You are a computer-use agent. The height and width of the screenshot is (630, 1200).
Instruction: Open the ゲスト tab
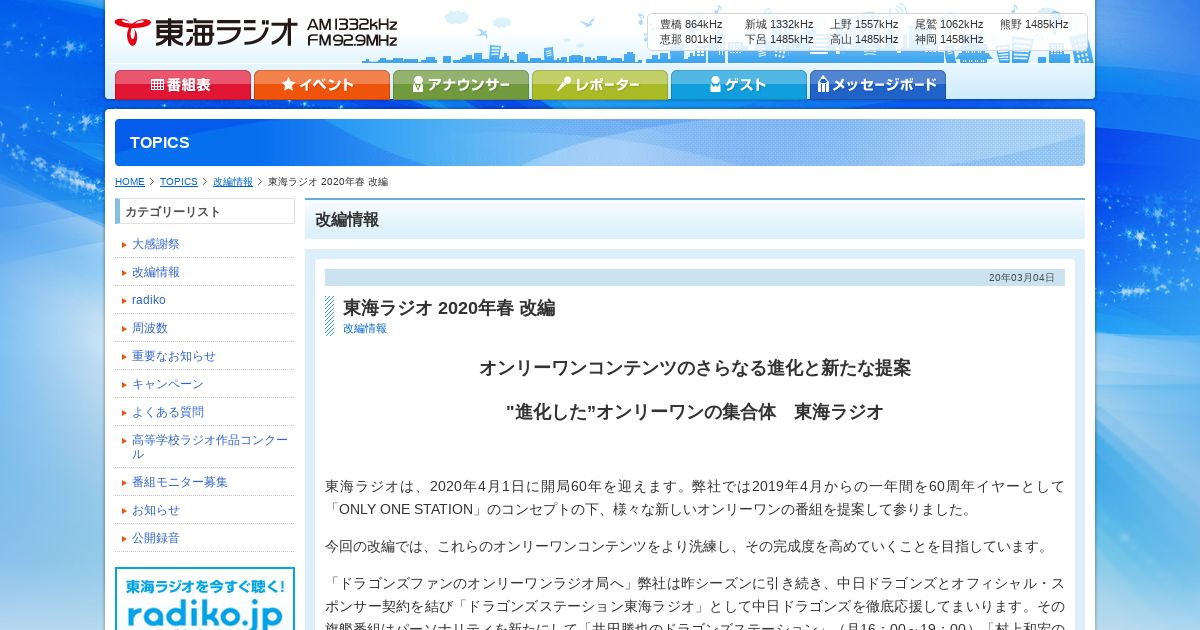tap(738, 85)
